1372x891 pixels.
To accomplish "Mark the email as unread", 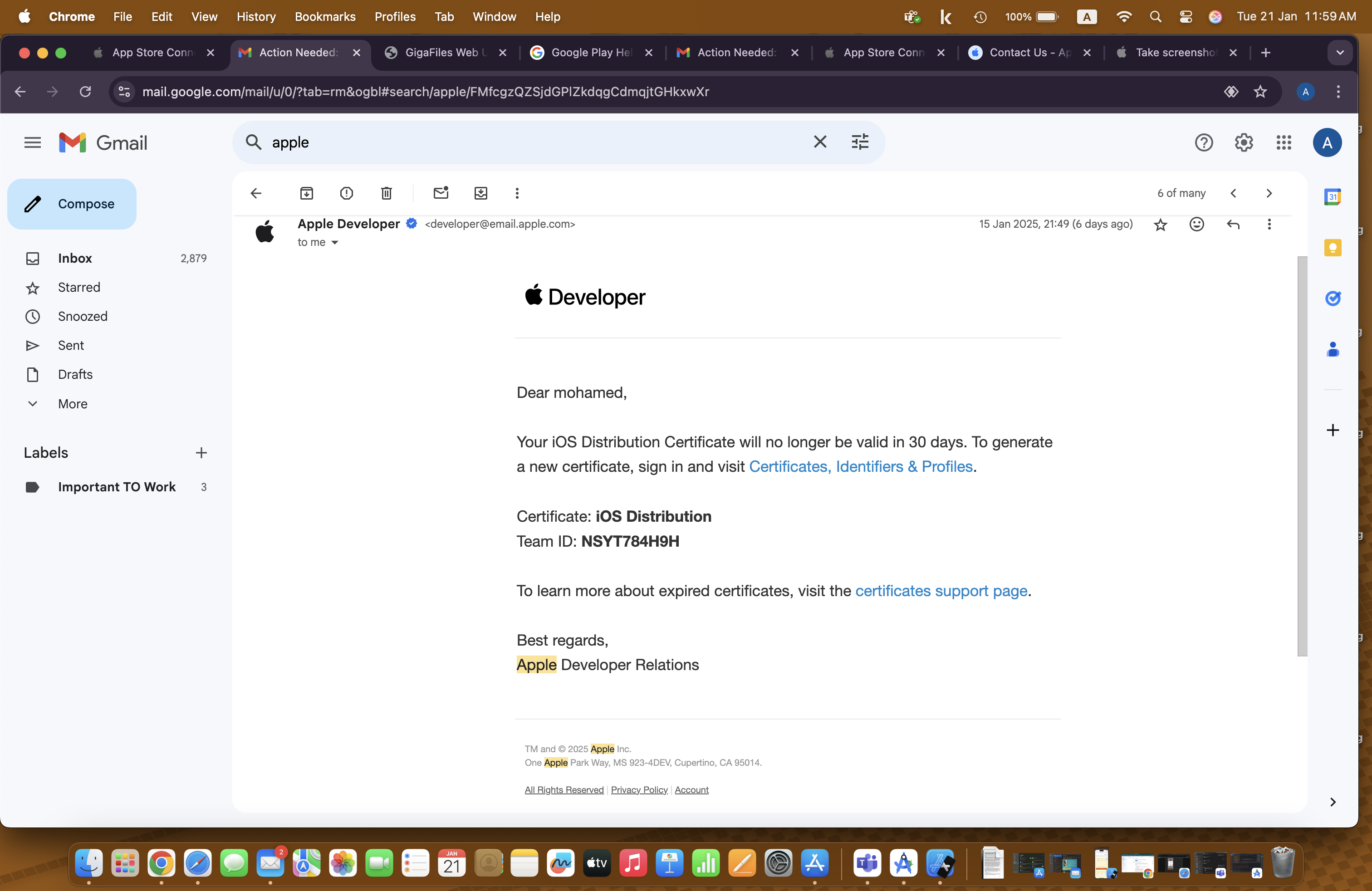I will point(441,193).
